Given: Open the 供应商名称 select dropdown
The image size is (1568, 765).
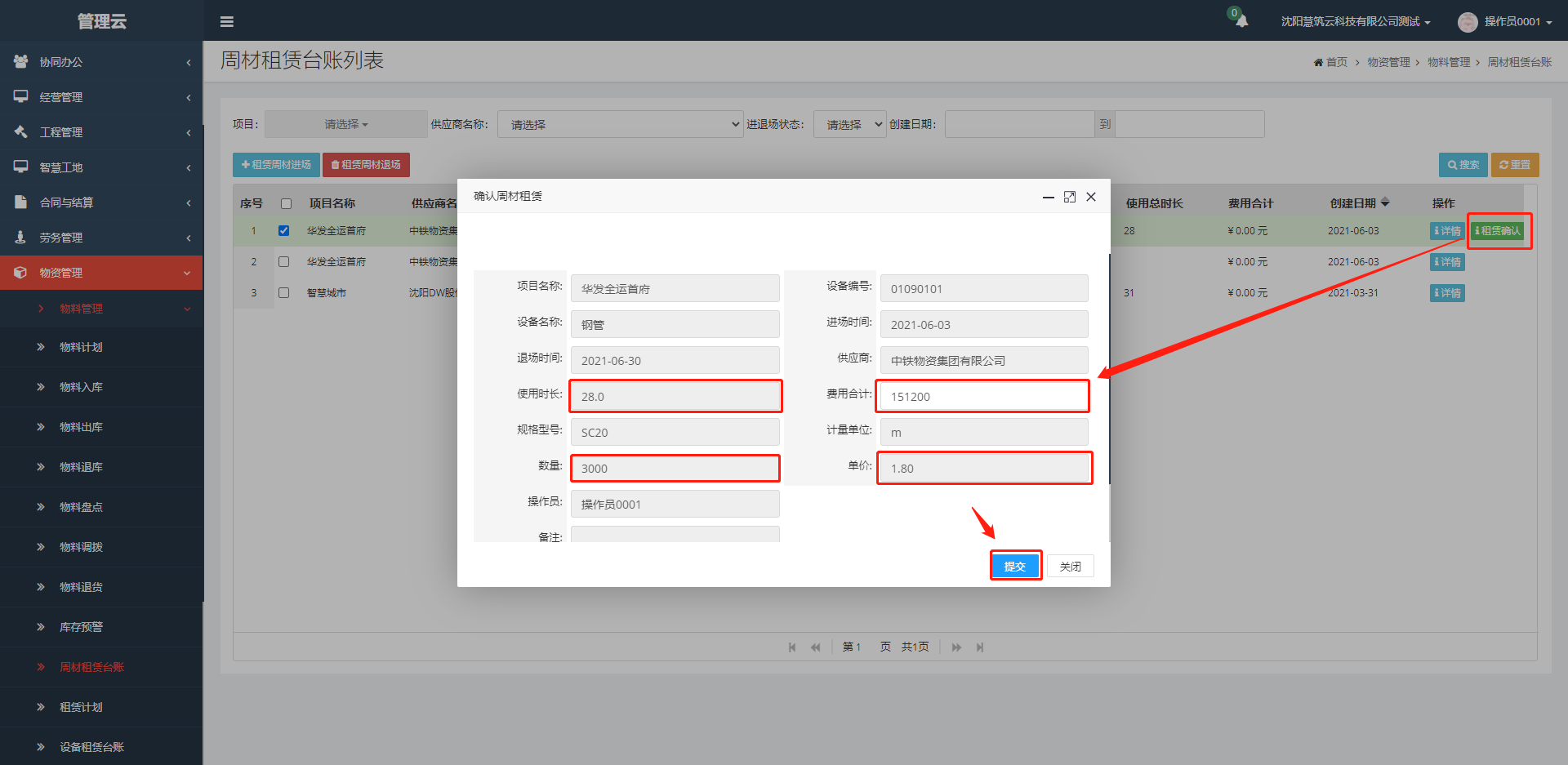Looking at the screenshot, I should click(621, 124).
